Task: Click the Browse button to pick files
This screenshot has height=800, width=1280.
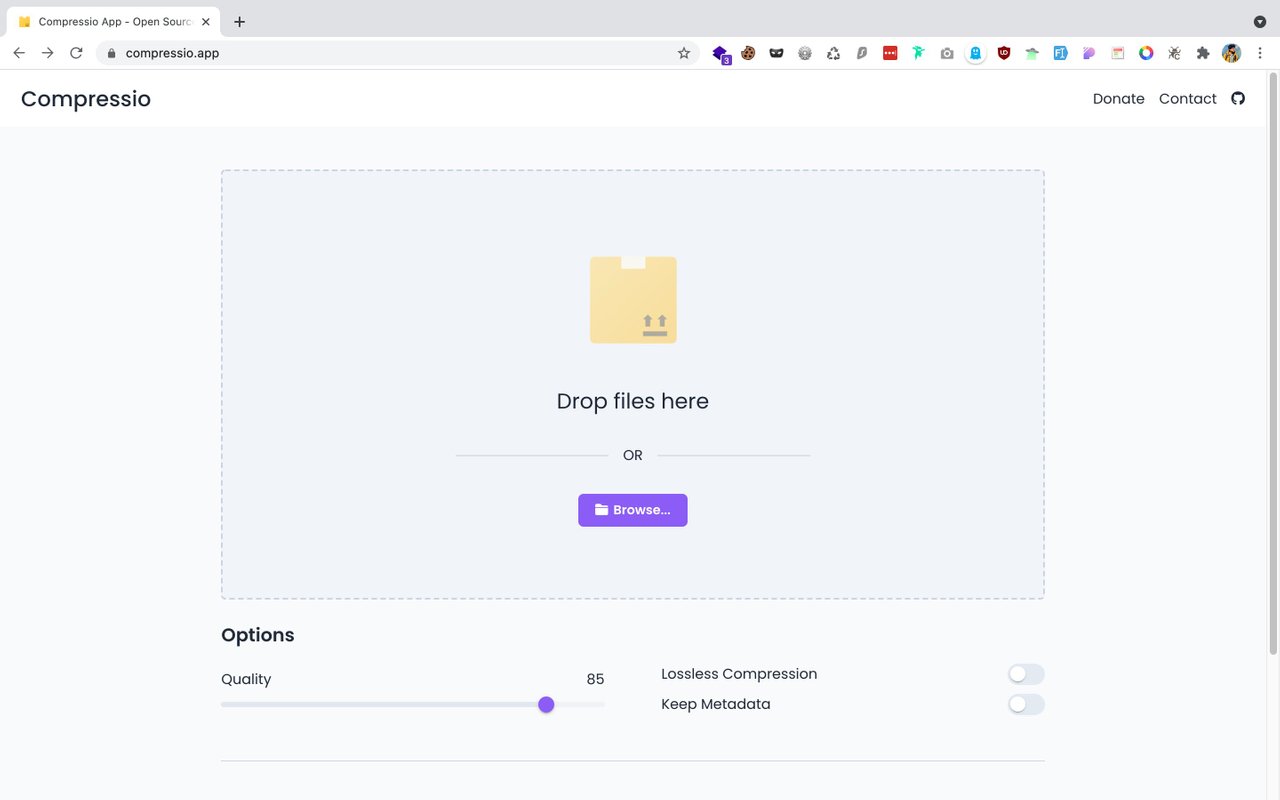Action: pos(632,510)
